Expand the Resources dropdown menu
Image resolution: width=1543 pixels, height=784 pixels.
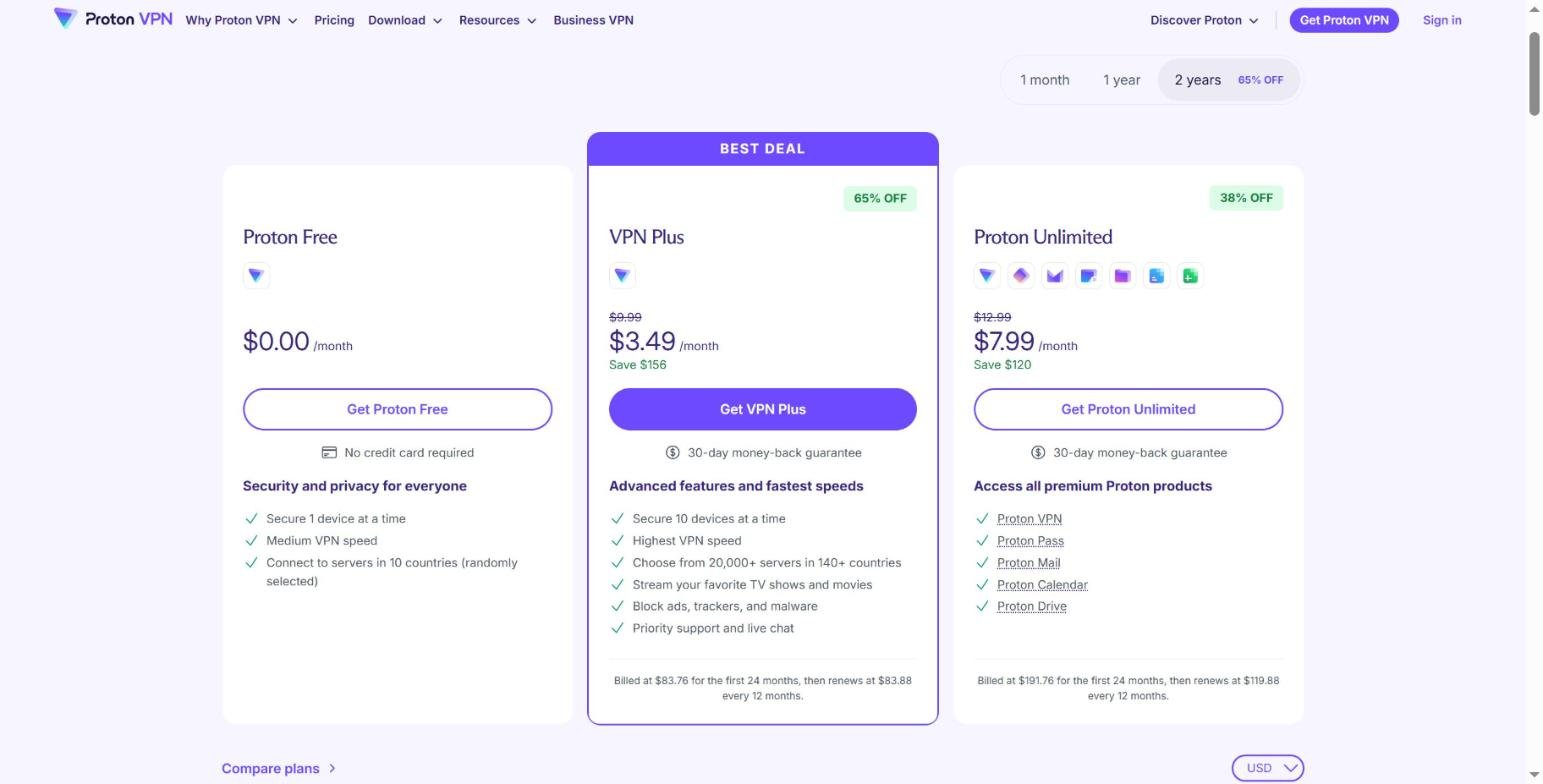pyautogui.click(x=498, y=20)
